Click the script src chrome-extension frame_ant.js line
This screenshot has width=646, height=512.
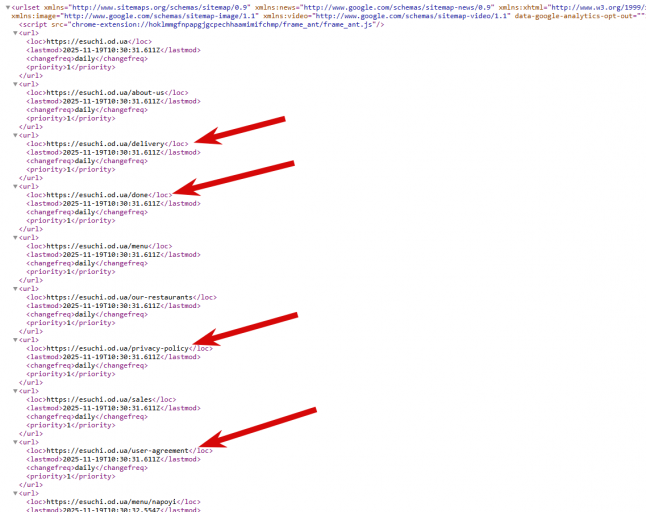pyautogui.click(x=201, y=25)
